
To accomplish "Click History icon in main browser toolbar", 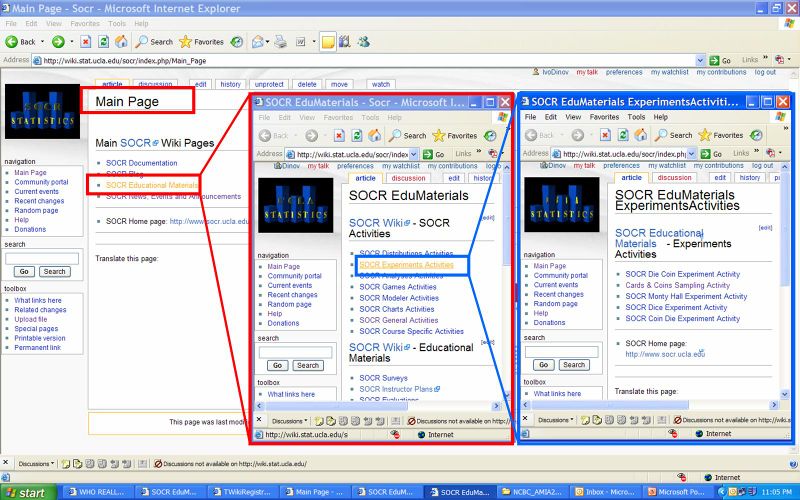I will coord(236,42).
